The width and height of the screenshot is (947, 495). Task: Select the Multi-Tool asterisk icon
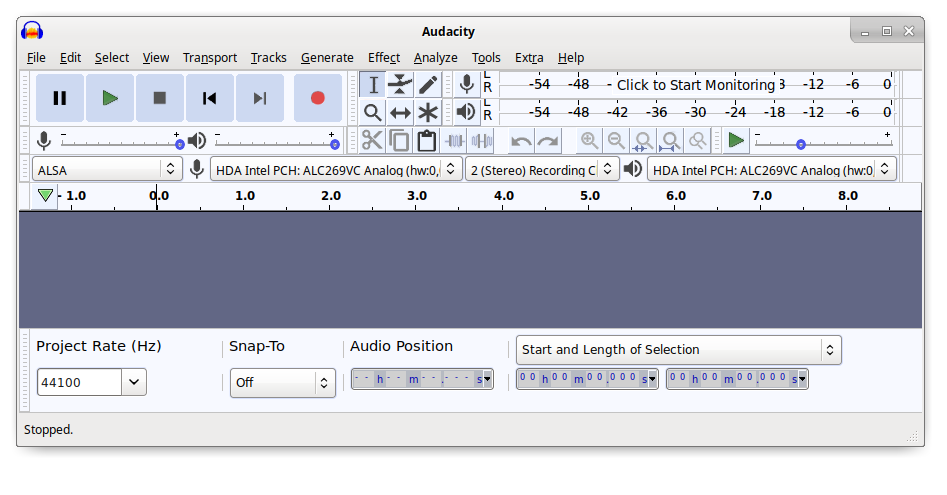[x=428, y=112]
